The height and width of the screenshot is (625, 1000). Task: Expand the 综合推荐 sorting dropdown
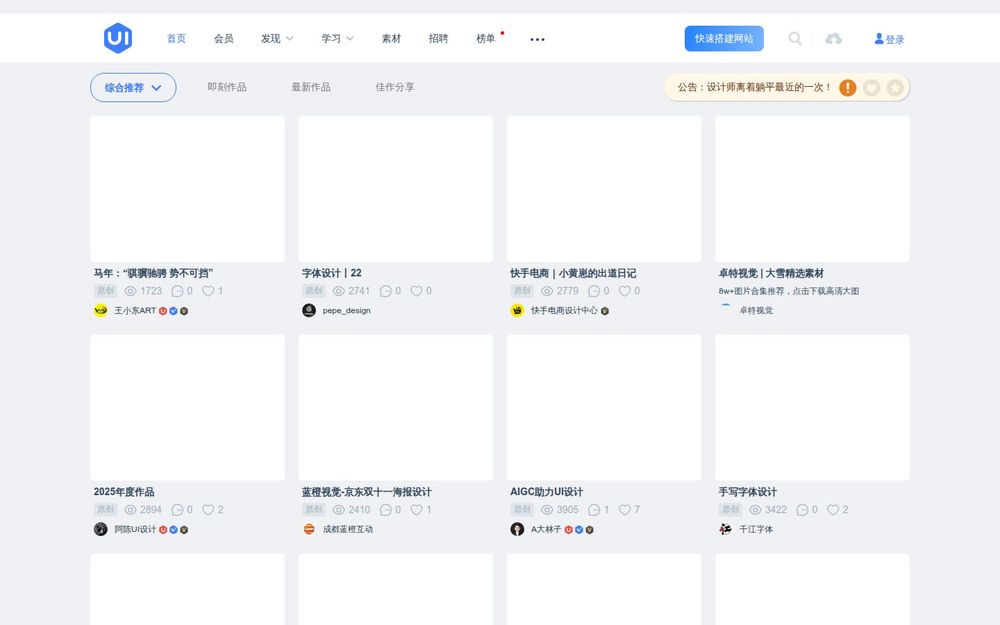pyautogui.click(x=133, y=87)
